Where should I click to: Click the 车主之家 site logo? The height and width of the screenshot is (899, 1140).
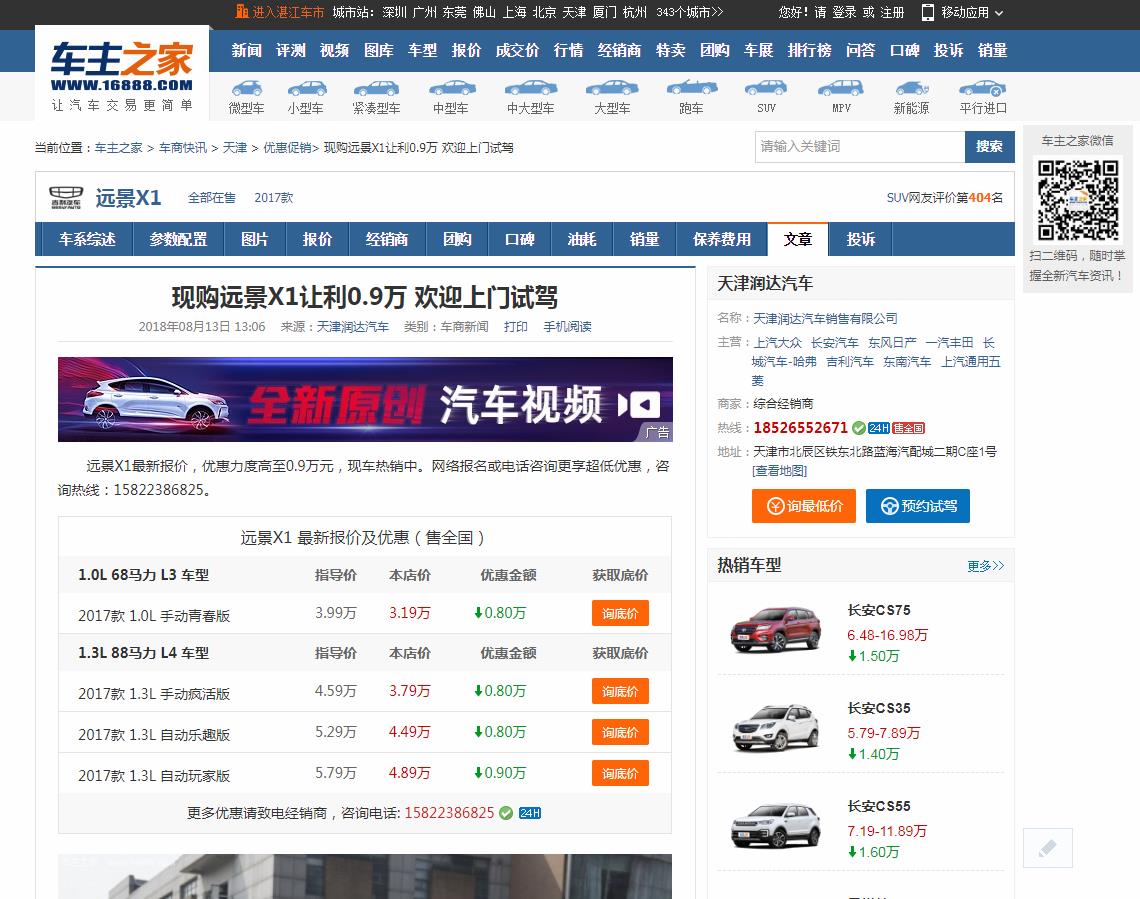122,74
